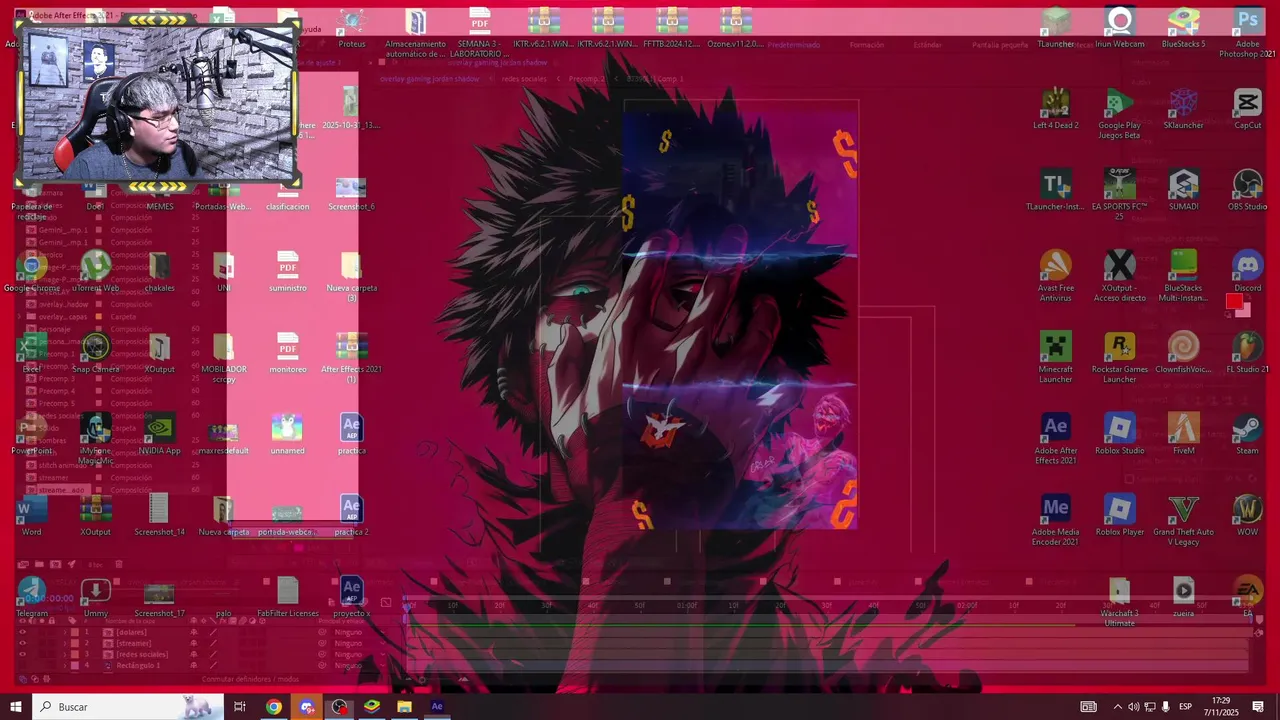Select the BlueStacks 5 desktop icon

[1183, 28]
